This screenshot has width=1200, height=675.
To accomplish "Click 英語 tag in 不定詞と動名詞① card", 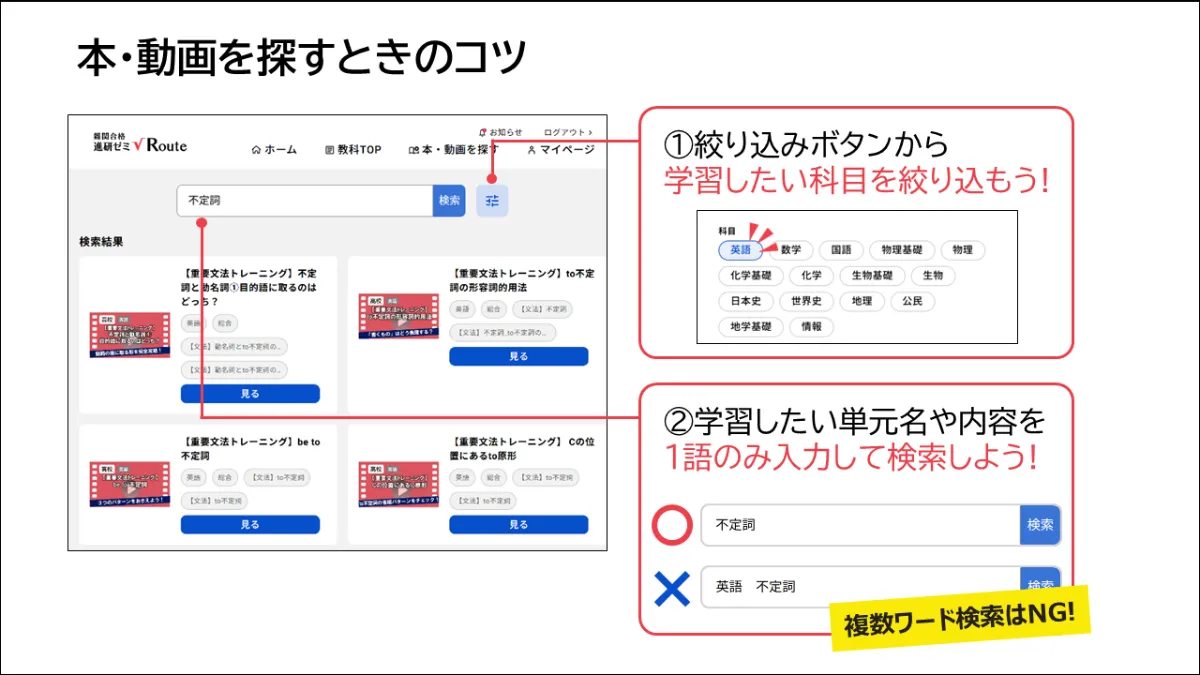I will tap(193, 323).
